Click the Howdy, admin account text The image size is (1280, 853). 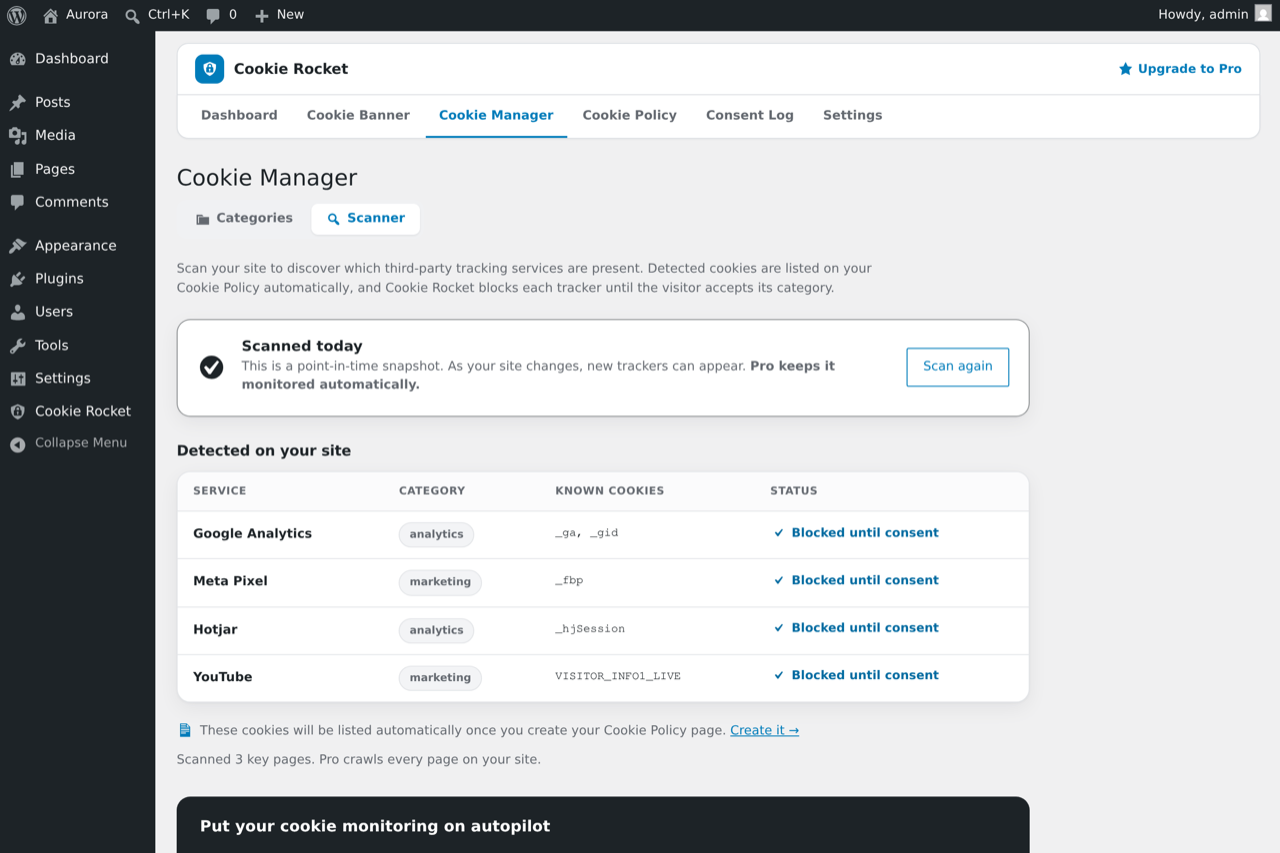[x=1203, y=15]
